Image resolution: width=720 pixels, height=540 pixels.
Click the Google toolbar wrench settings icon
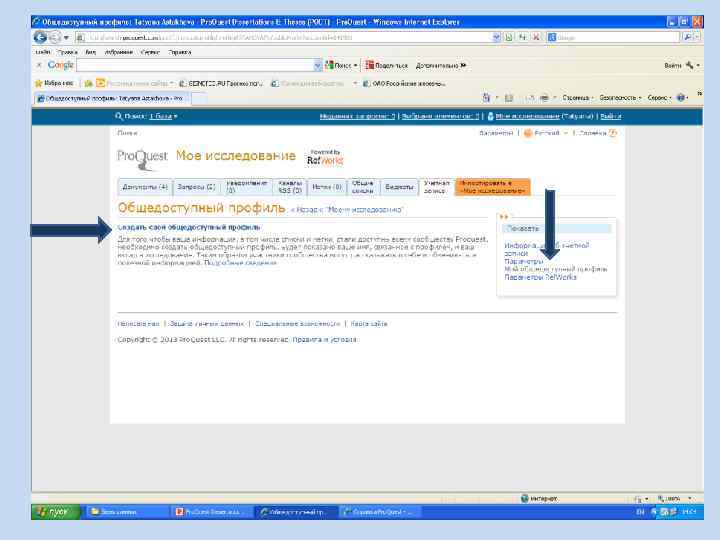pyautogui.click(x=690, y=66)
